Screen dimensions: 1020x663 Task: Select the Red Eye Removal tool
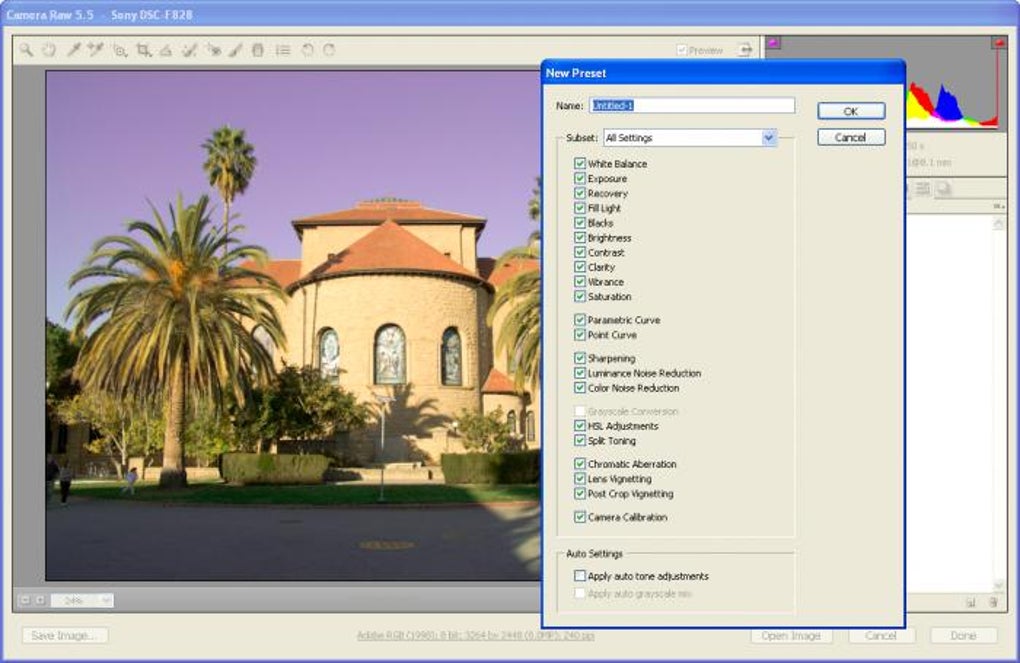pos(213,50)
